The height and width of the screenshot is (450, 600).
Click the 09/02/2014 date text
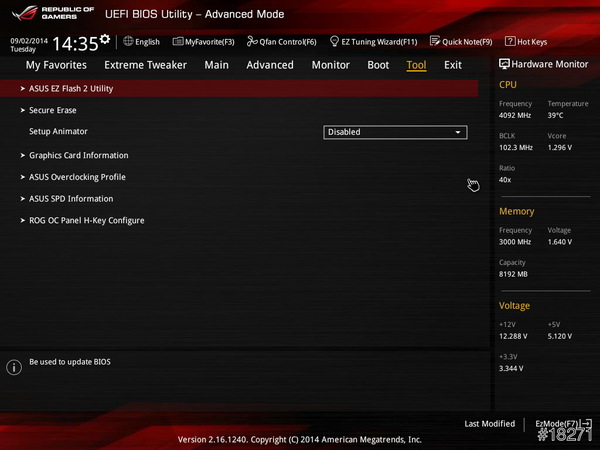pos(29,41)
